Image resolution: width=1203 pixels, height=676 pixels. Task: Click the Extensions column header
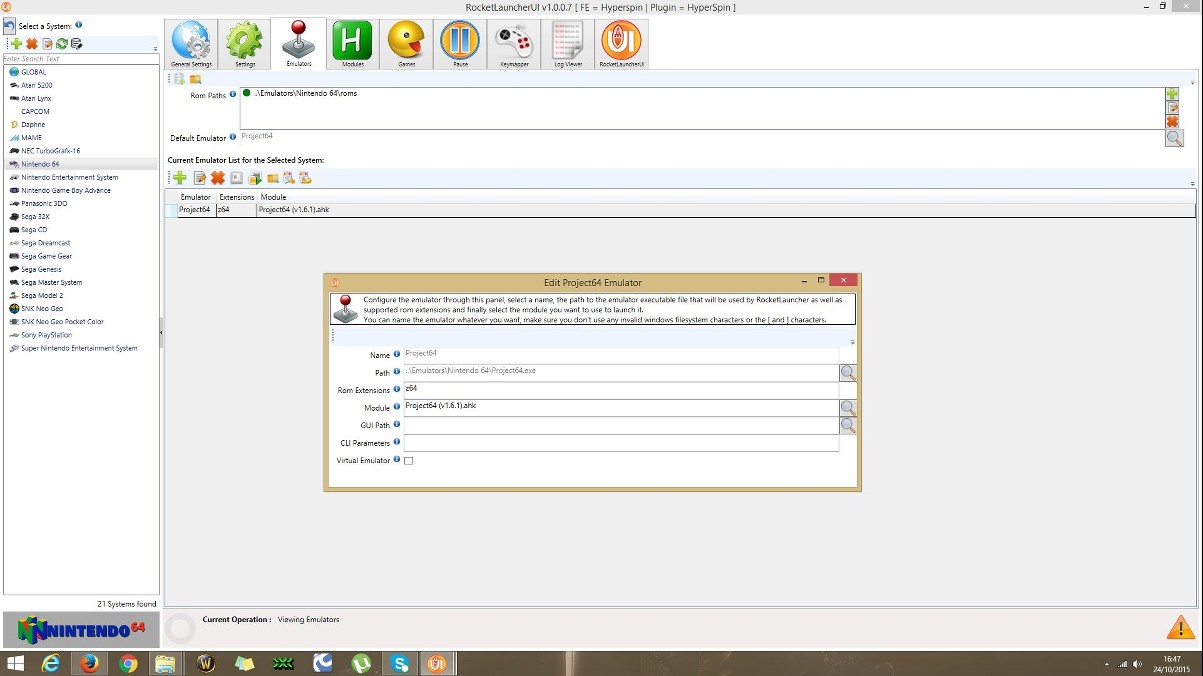click(237, 197)
